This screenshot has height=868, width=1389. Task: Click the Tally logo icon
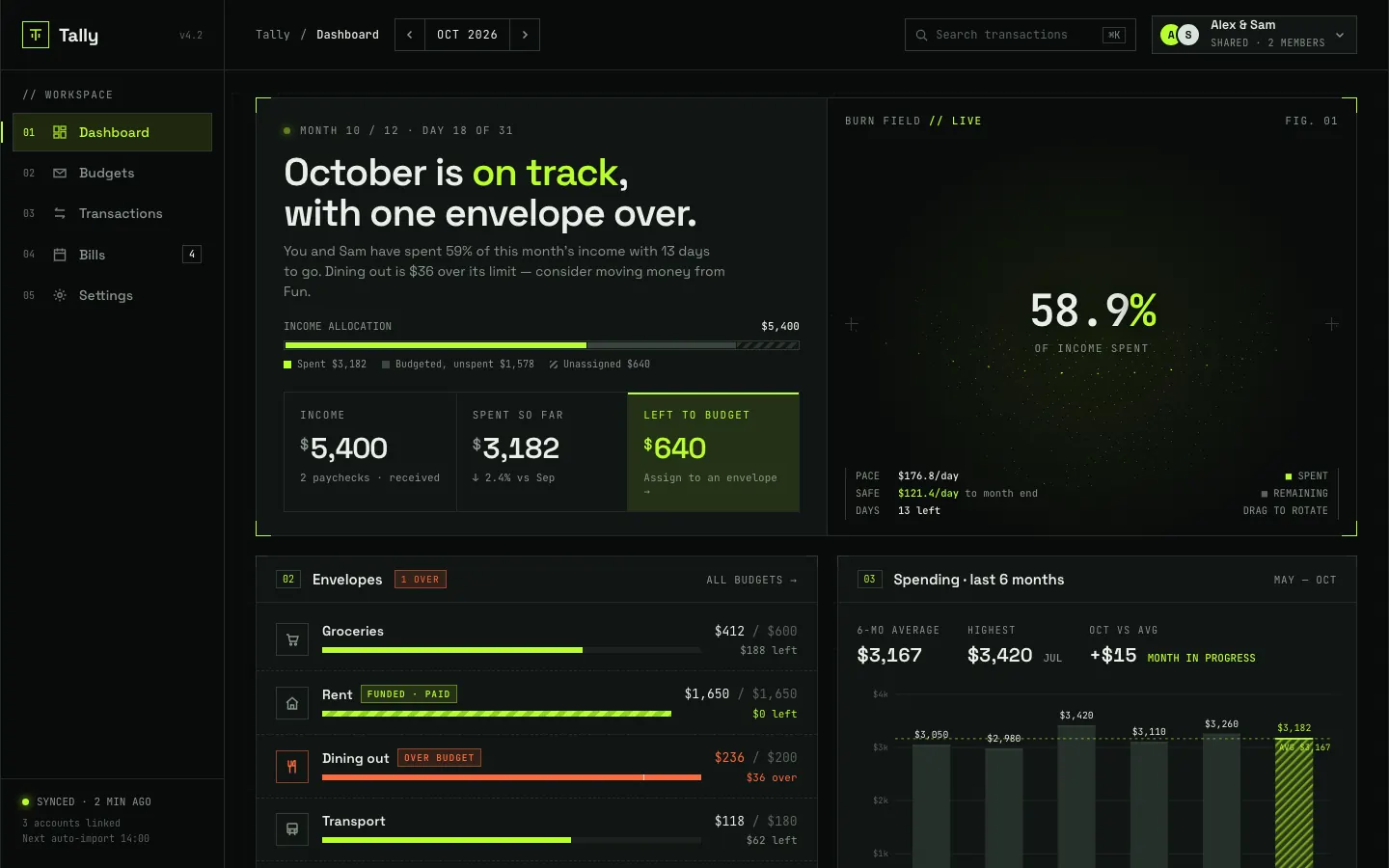click(36, 35)
